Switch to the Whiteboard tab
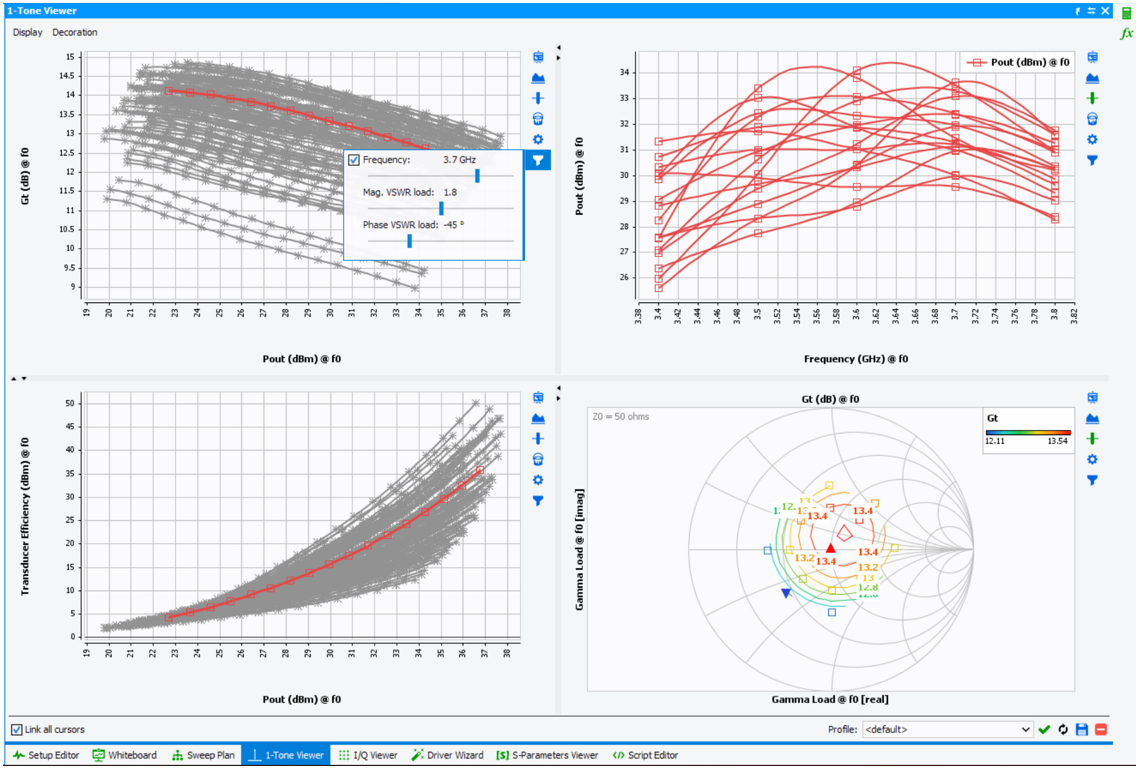This screenshot has width=1136, height=769. point(125,755)
